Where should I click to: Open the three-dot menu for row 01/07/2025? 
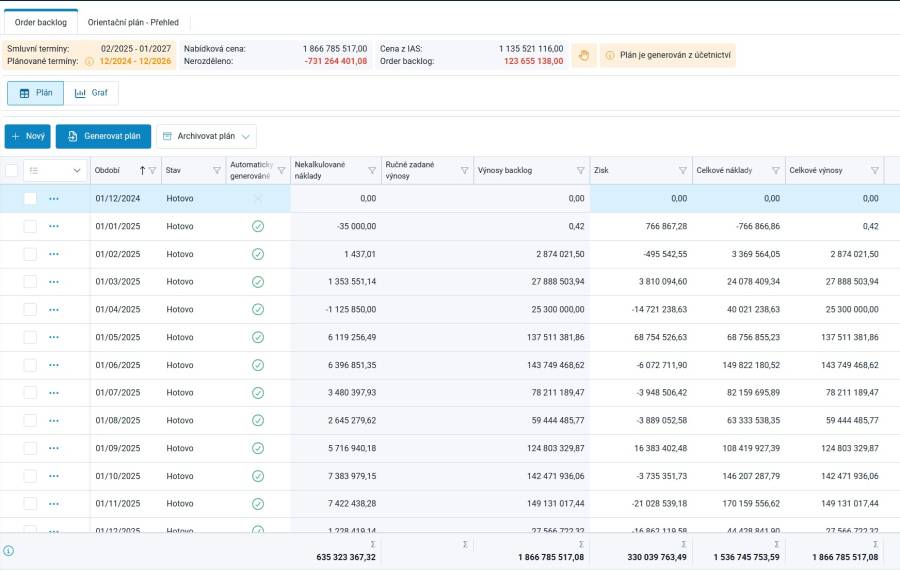tap(54, 392)
